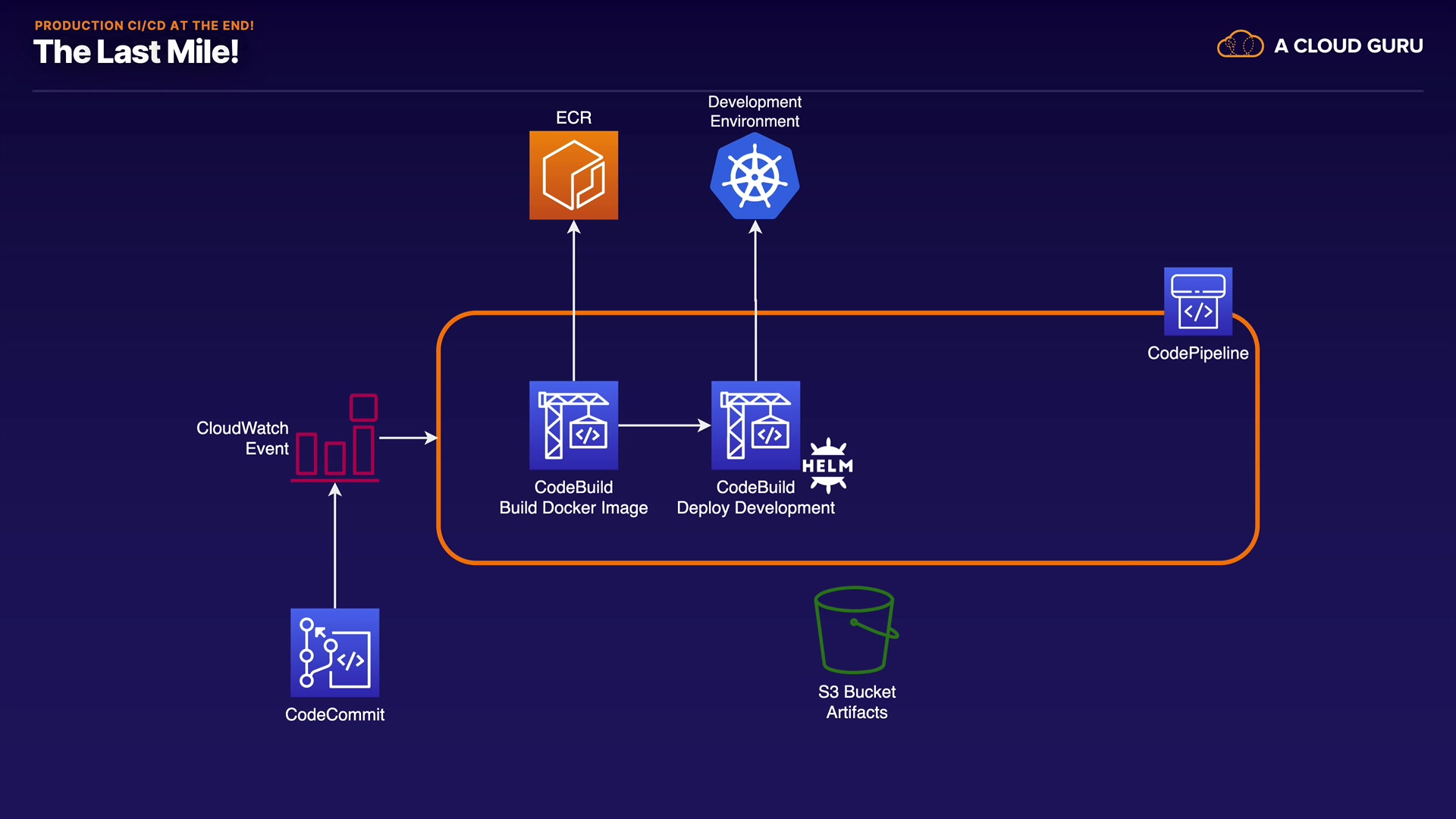The height and width of the screenshot is (819, 1456).
Task: Select the CodeCommit repository icon
Action: [x=334, y=652]
